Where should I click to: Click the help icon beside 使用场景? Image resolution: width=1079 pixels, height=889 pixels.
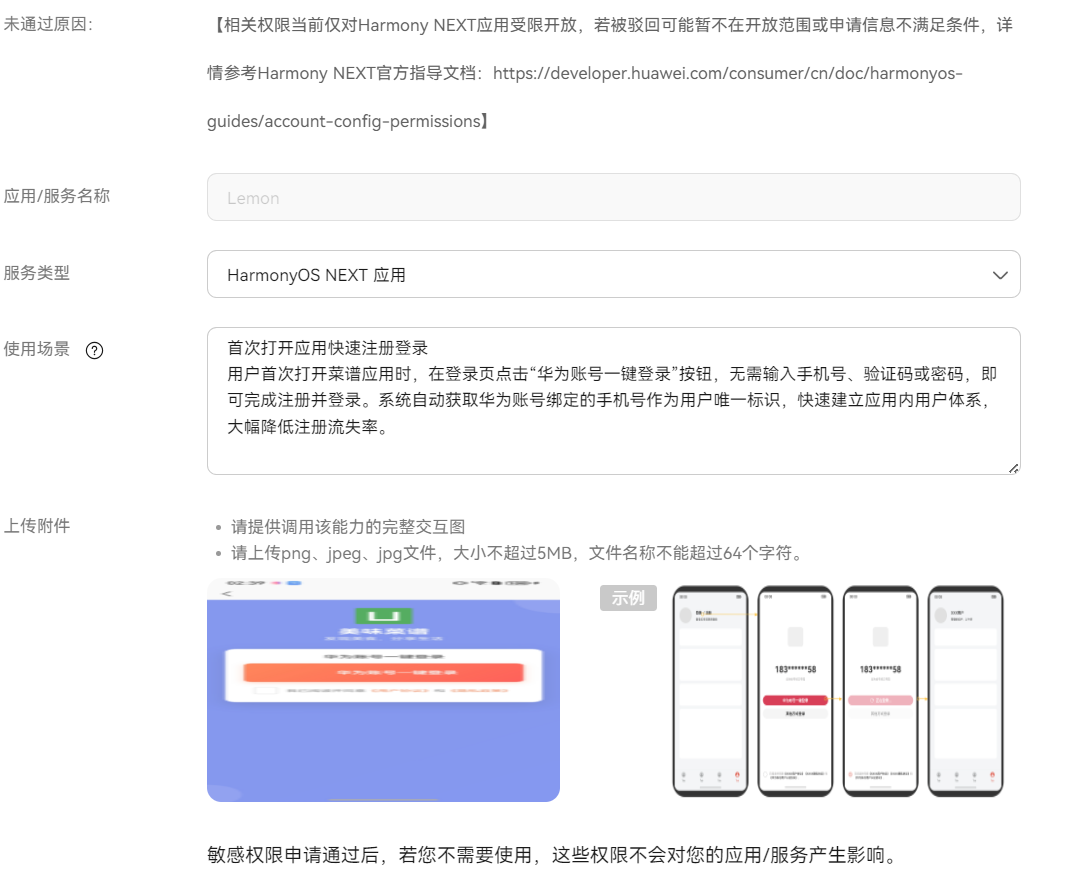pos(95,350)
